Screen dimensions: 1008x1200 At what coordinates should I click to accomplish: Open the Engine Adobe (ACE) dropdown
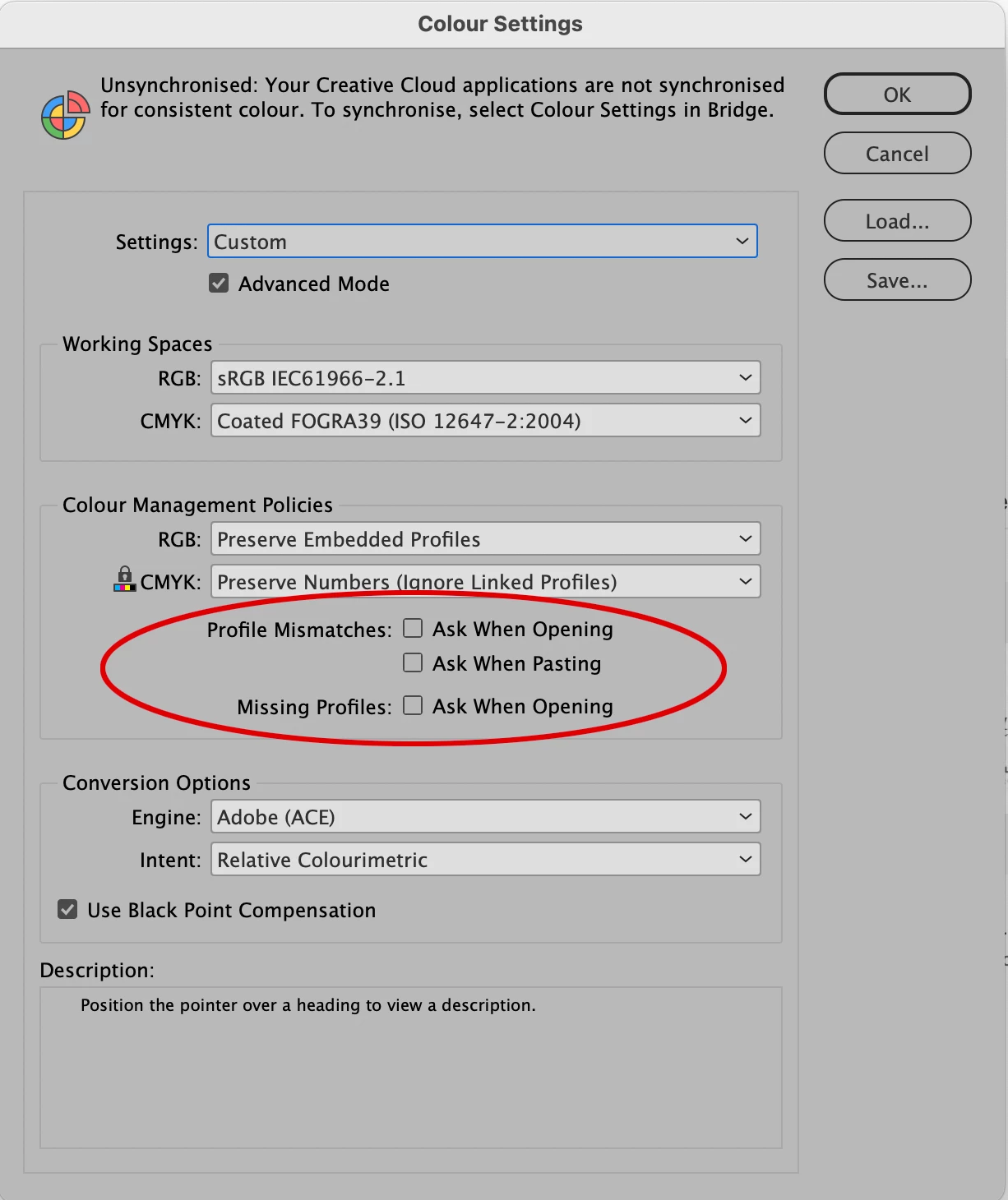(486, 817)
